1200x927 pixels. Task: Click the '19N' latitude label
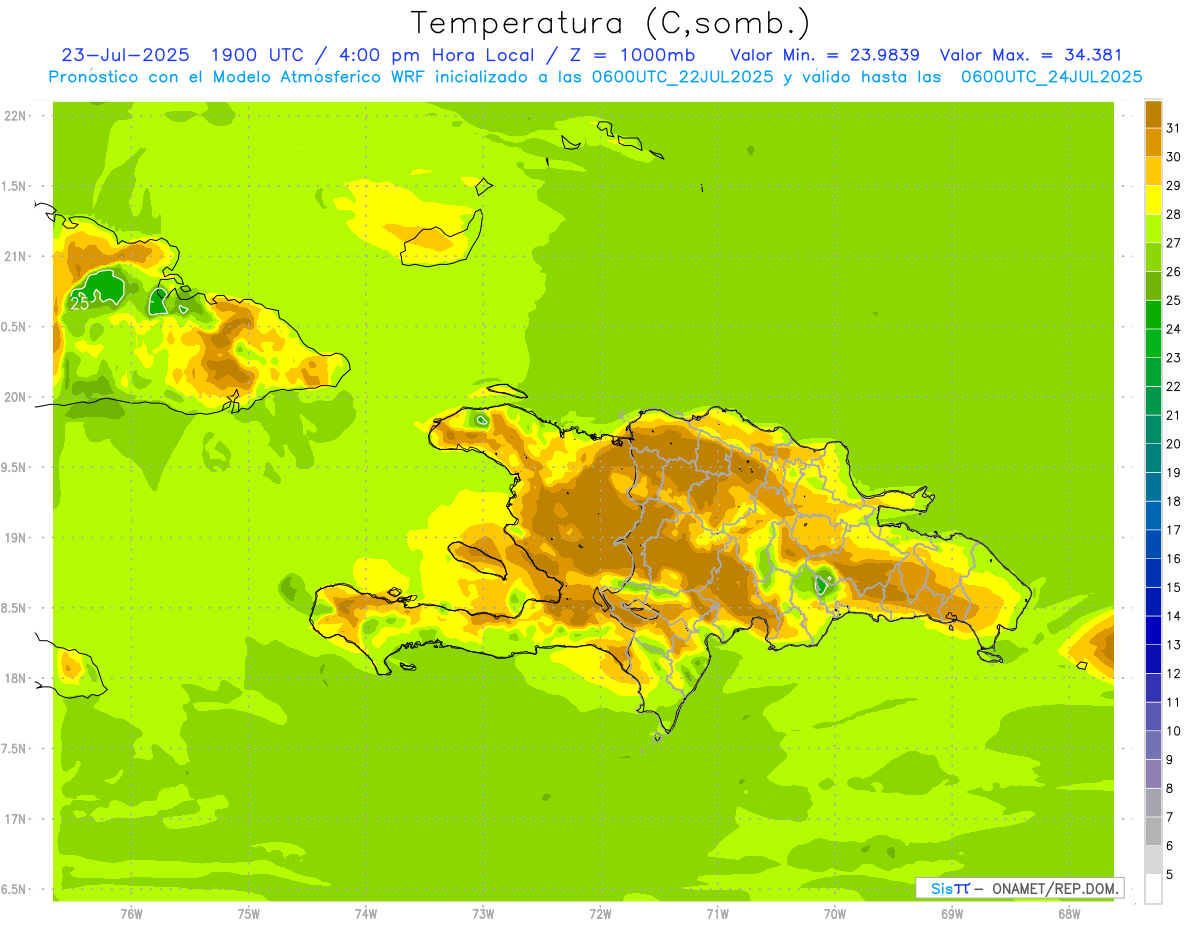click(15, 538)
